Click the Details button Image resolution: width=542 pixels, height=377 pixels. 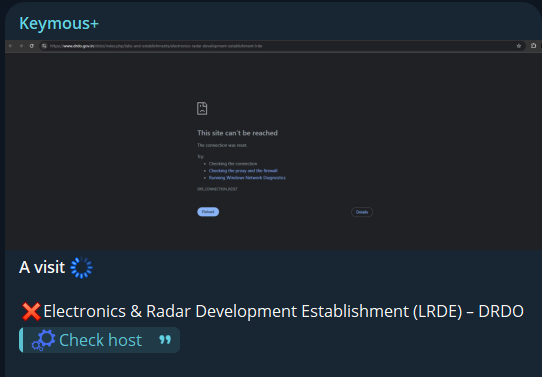[362, 212]
